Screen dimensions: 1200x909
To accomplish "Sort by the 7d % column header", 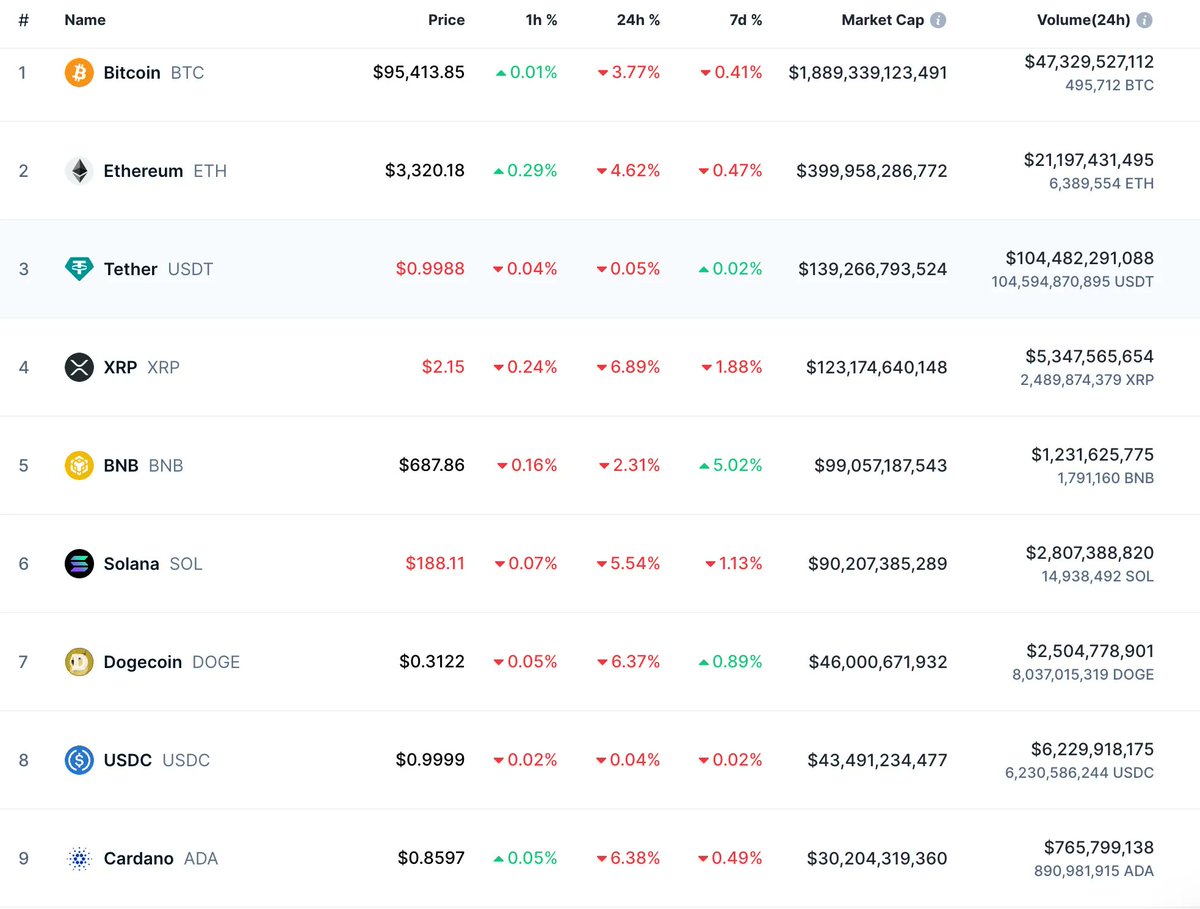I will [745, 20].
